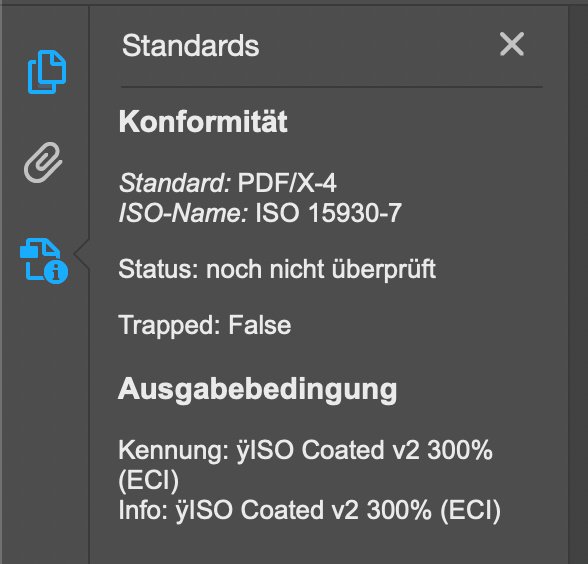Select the Konformität section heading

click(203, 122)
